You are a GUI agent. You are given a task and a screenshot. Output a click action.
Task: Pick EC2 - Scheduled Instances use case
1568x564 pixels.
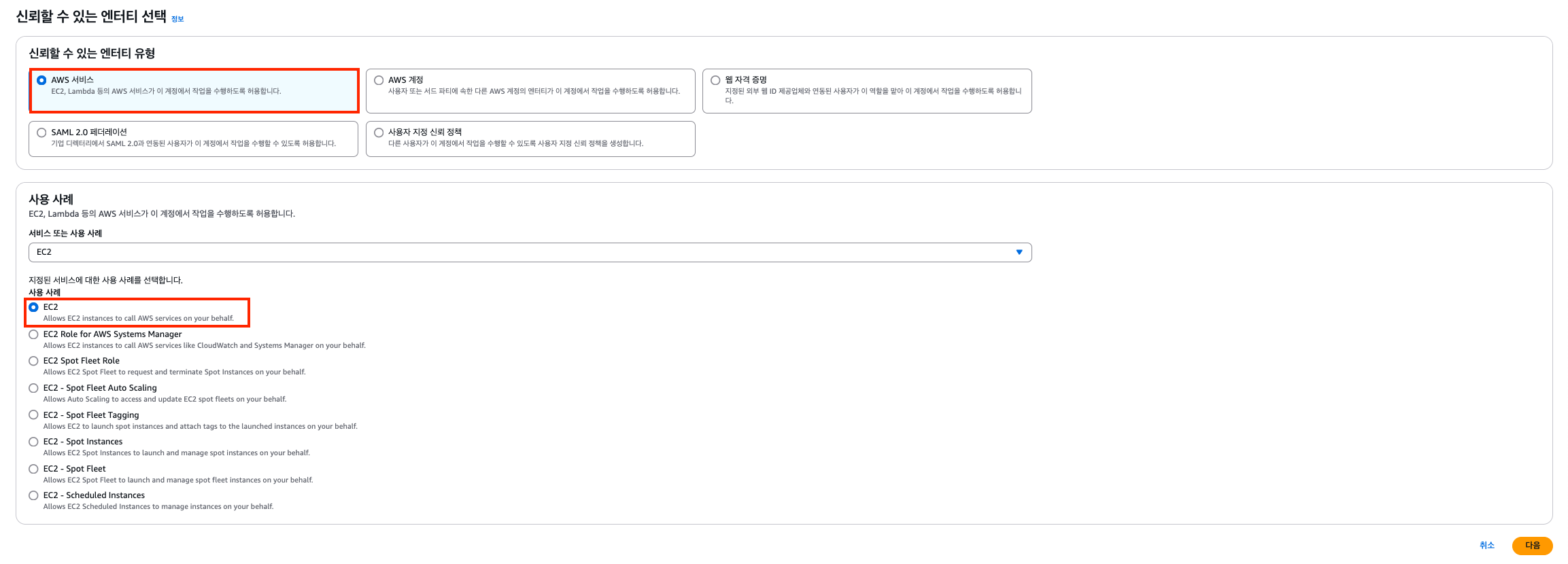[33, 495]
